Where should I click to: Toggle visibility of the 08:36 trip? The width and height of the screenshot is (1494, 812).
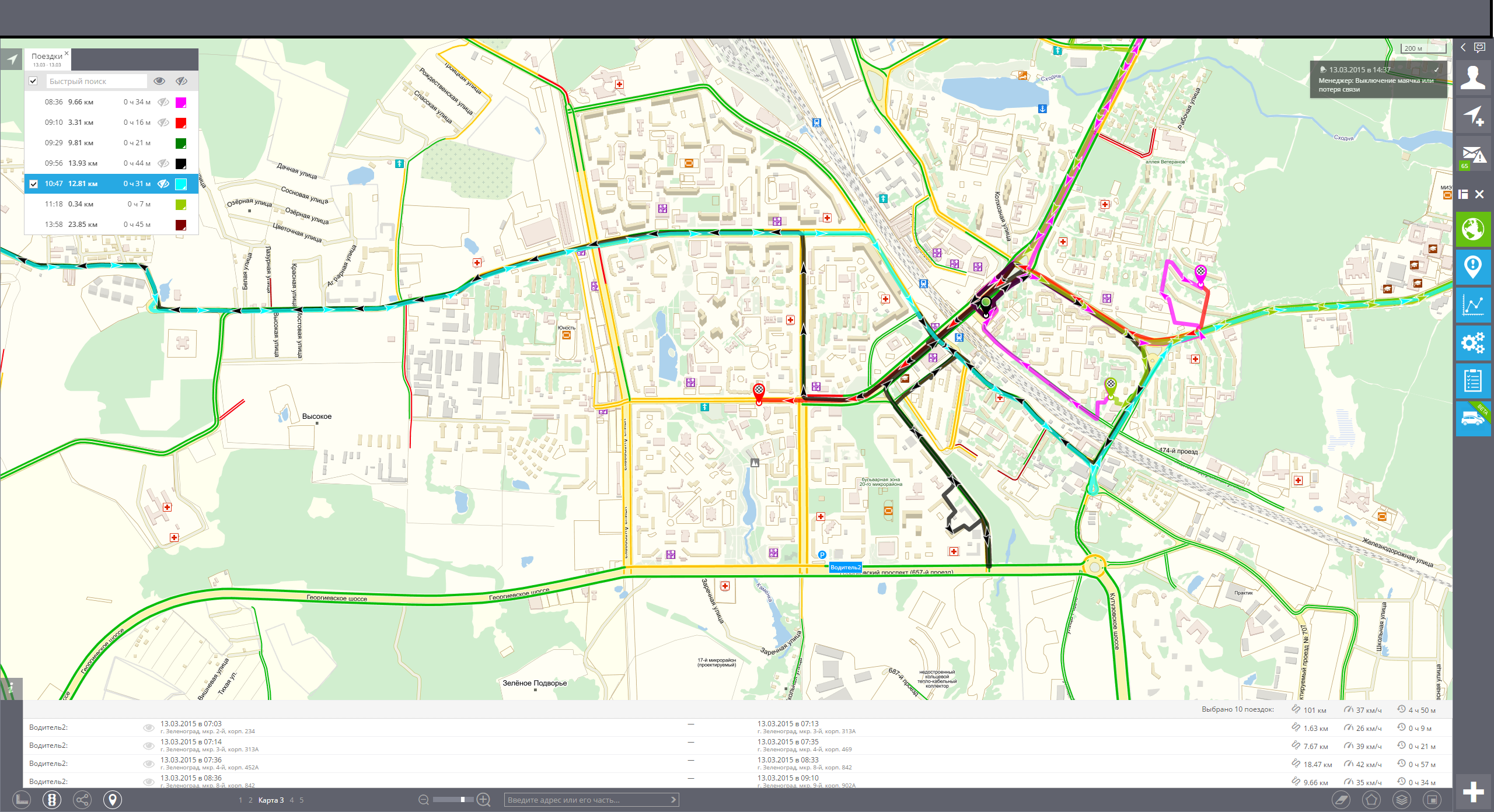tap(163, 102)
